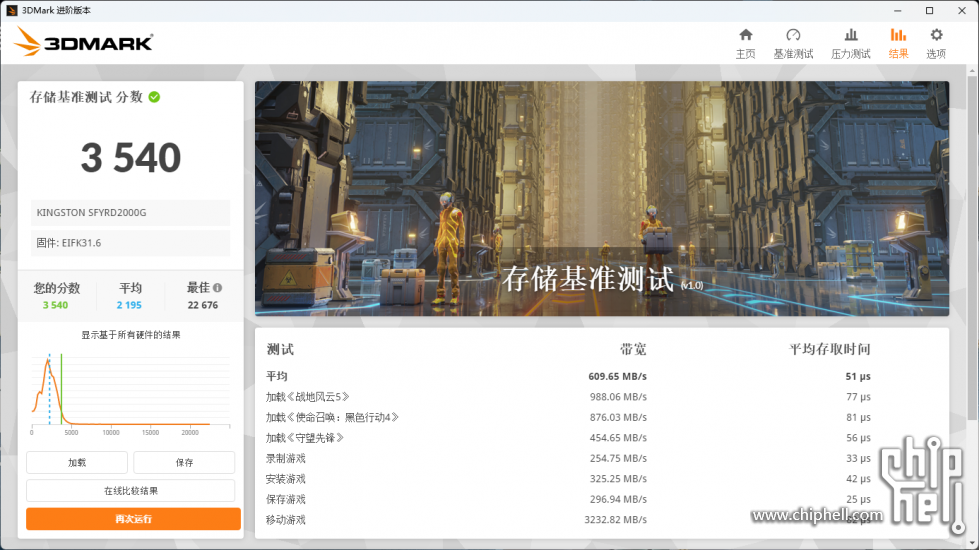Click the 3DMark title bar app icon
The height and width of the screenshot is (550, 979).
11,11
